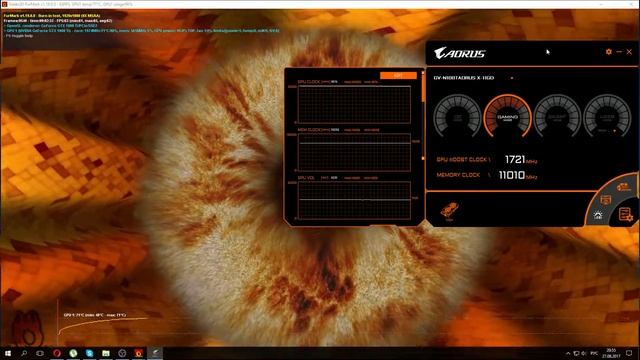This screenshot has height=360, width=640.
Task: Open the graphics card model dropdown
Action: coord(511,78)
